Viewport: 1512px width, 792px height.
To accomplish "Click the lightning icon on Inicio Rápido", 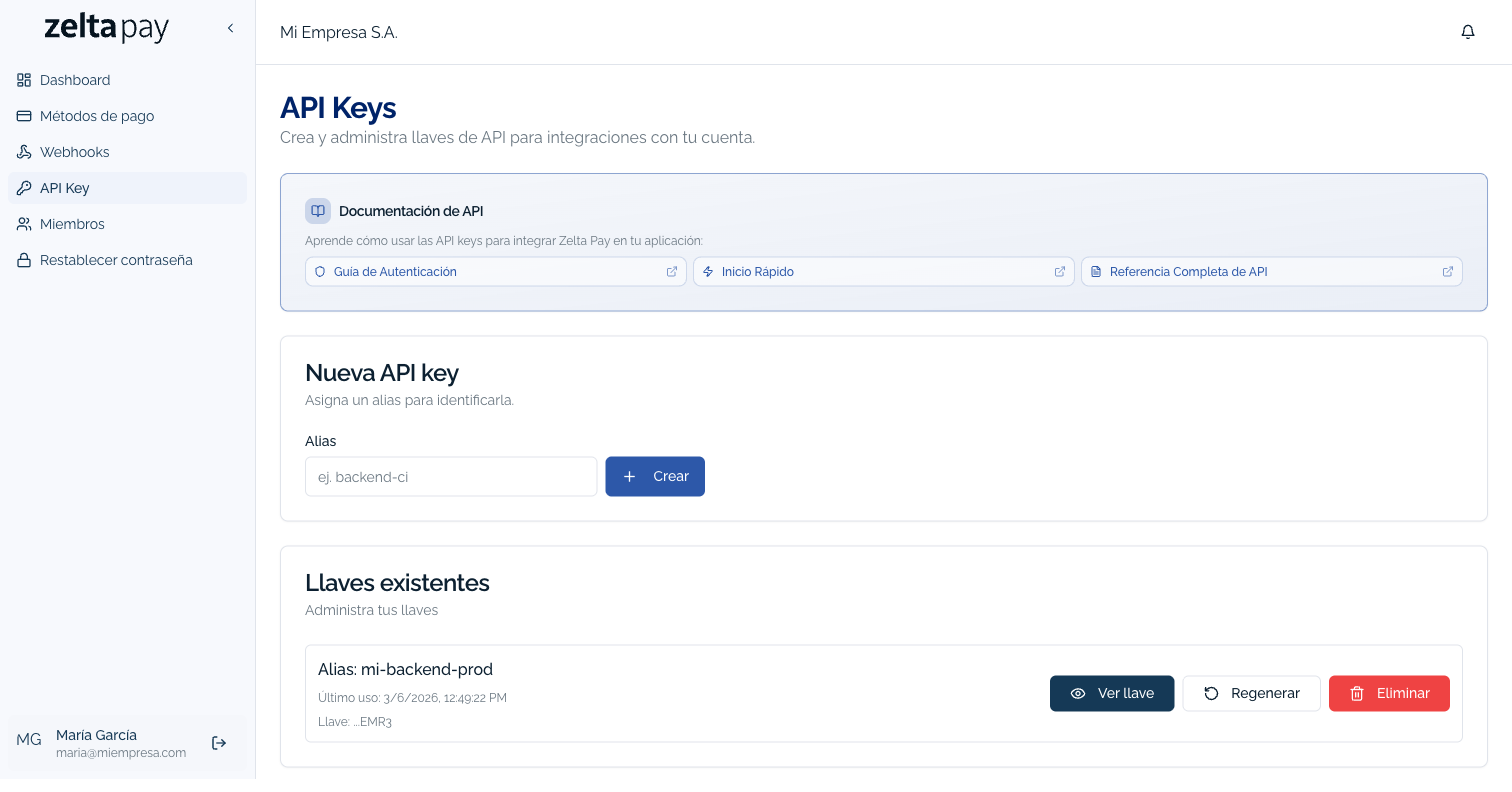I will click(708, 271).
